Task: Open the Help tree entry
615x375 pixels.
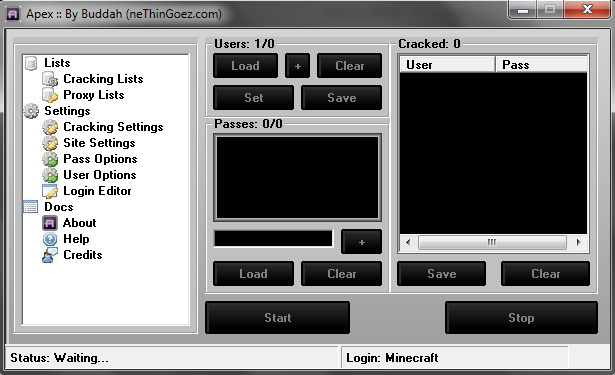Action: tap(76, 239)
